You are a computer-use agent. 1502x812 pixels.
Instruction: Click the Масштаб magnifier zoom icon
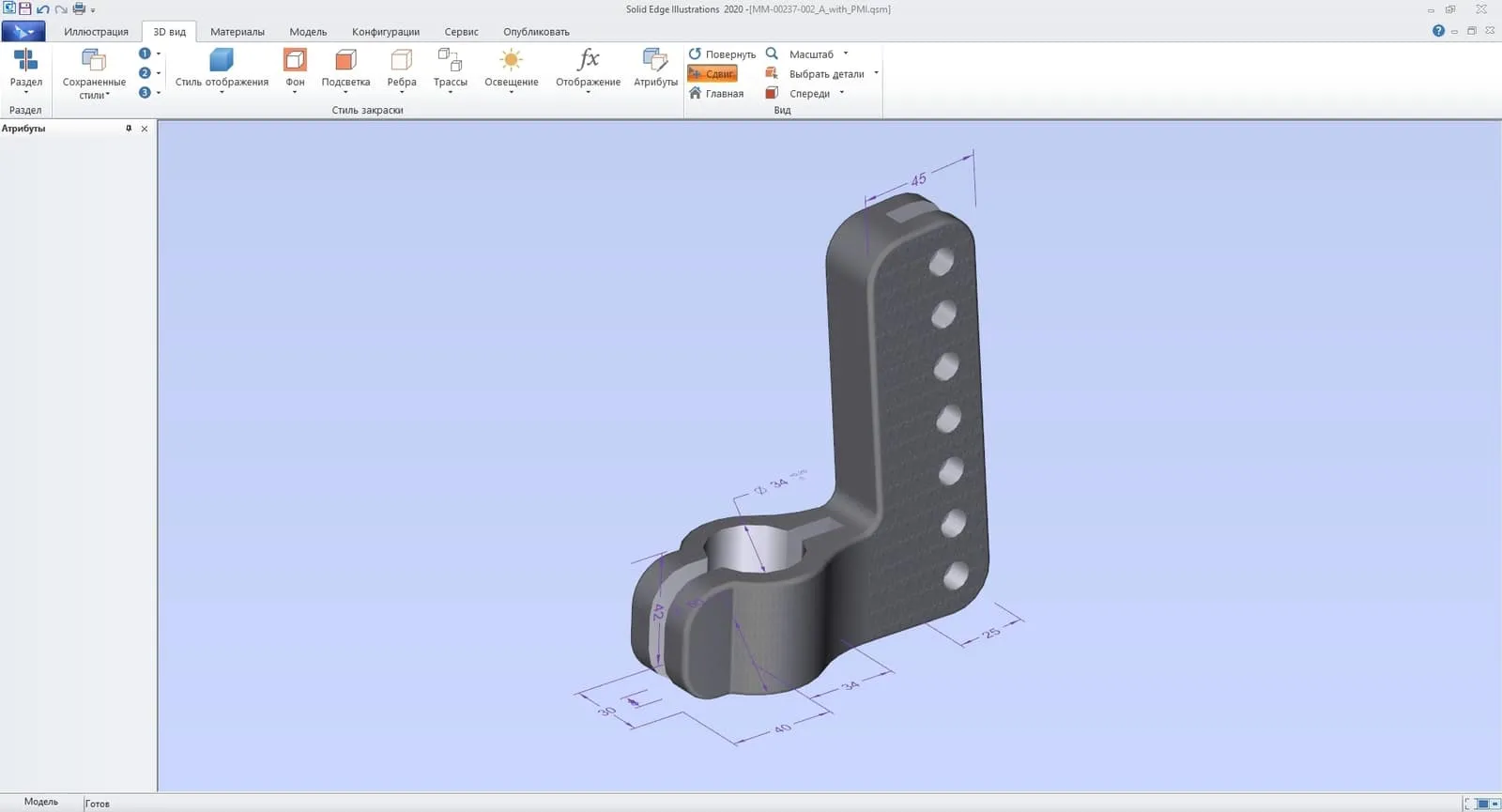click(773, 54)
